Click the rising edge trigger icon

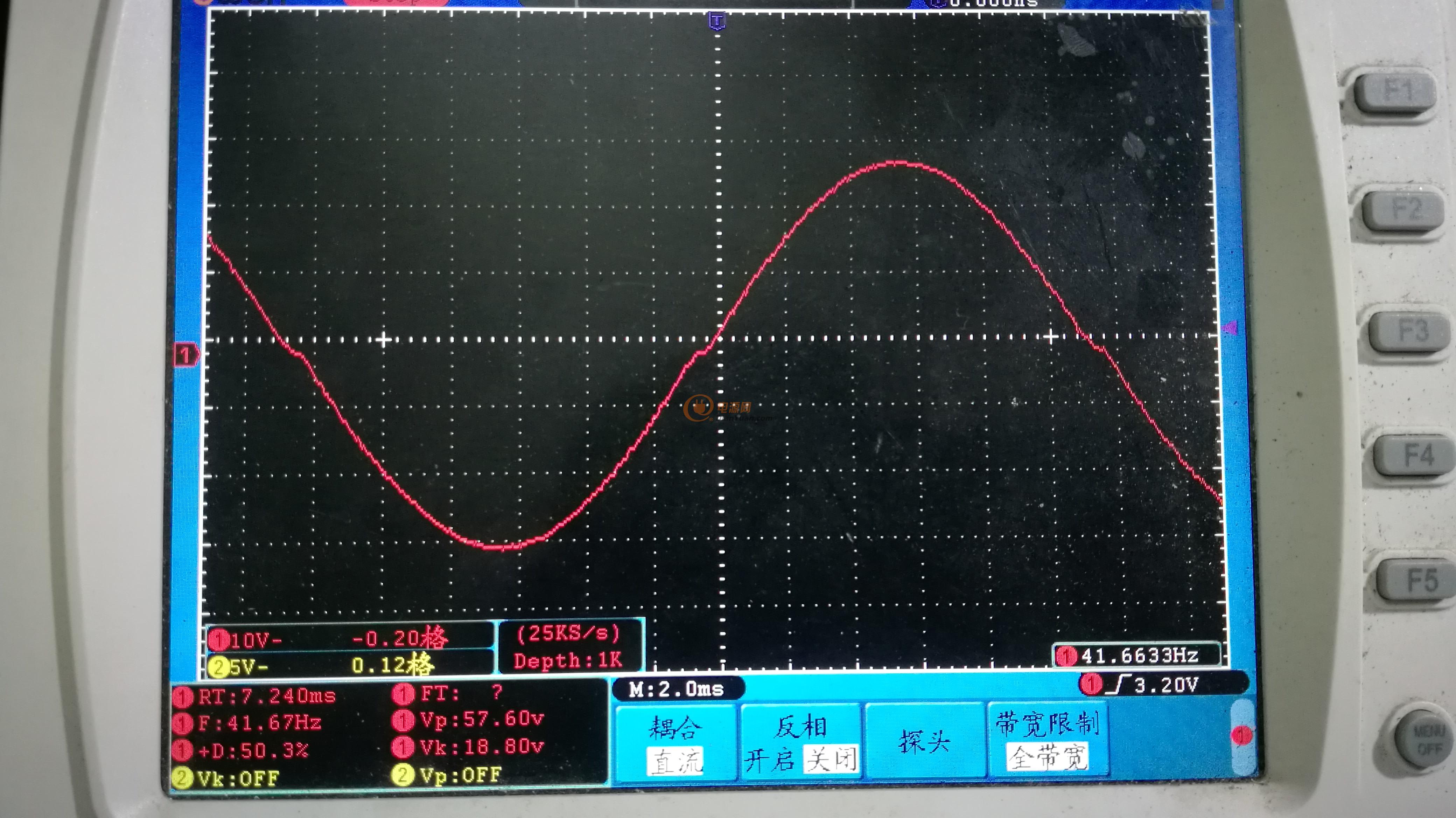tap(1118, 685)
